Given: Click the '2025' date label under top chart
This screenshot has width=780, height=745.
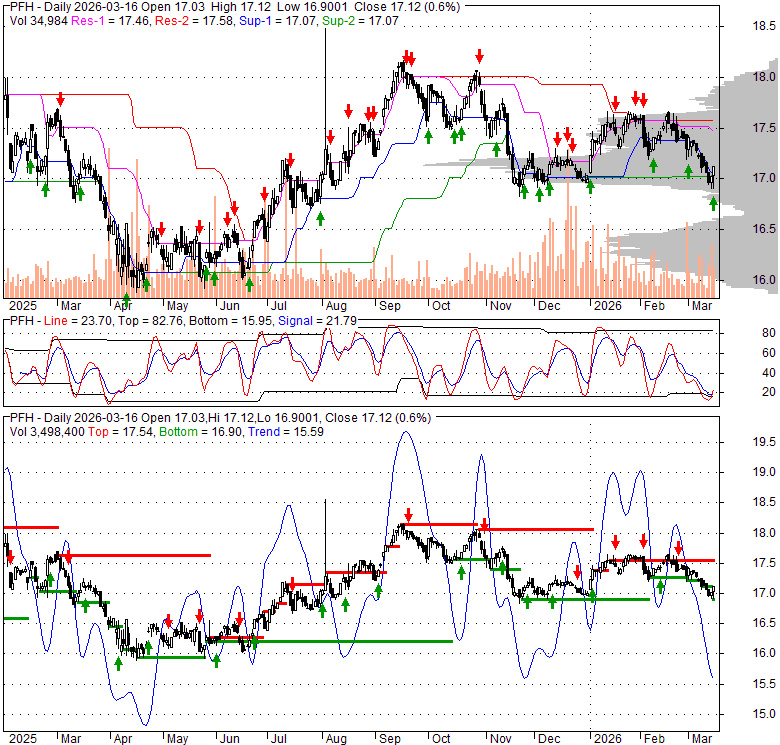Looking at the screenshot, I should 23,305.
